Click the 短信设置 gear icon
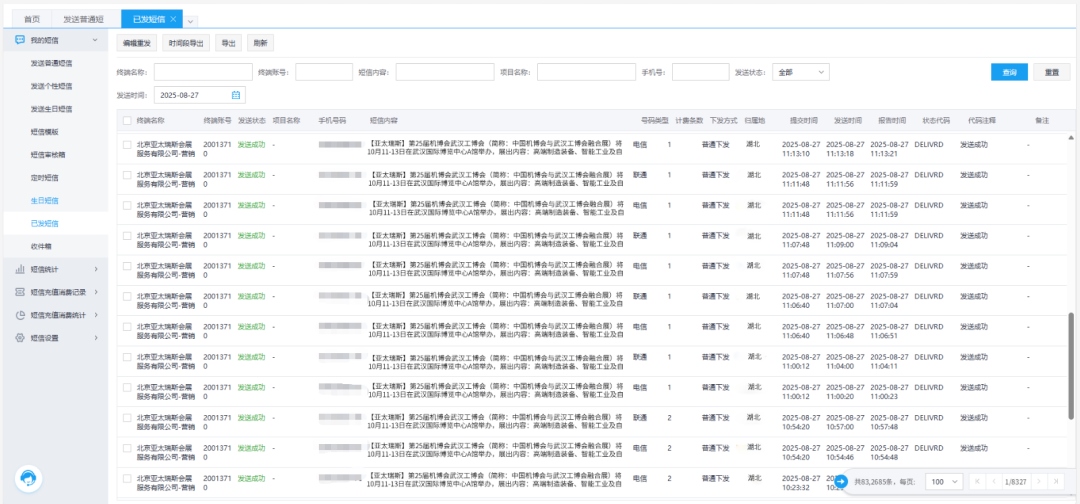 pos(20,338)
